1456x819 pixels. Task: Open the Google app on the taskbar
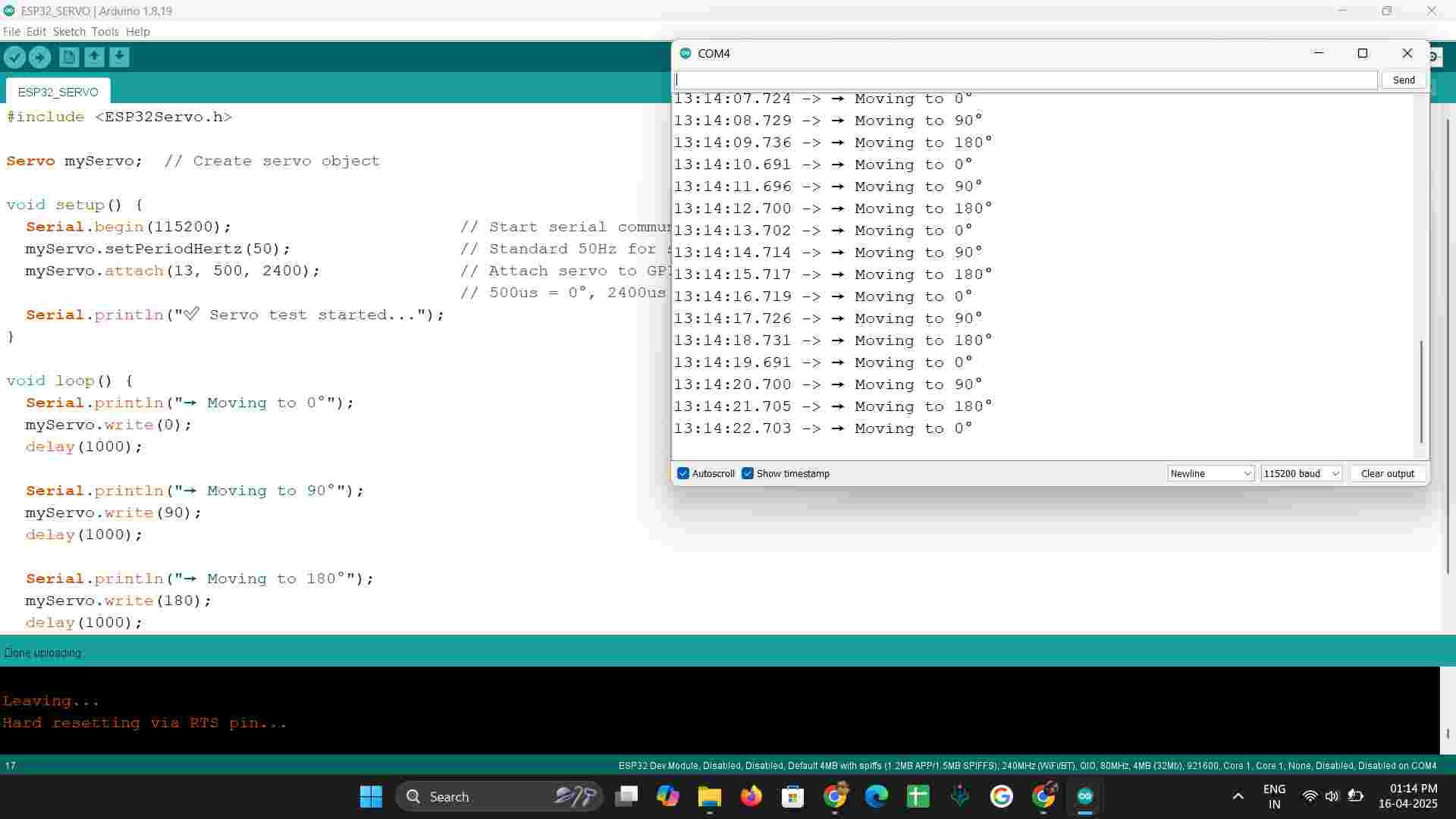click(x=1002, y=796)
